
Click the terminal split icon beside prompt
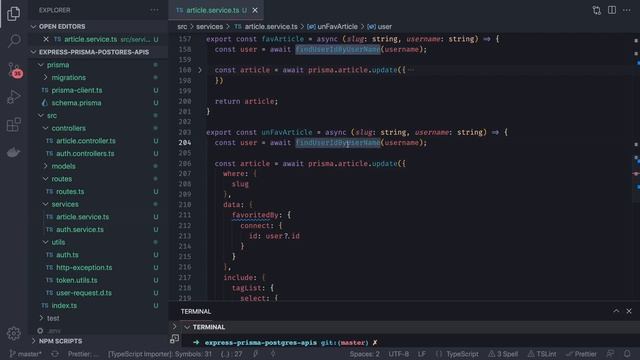point(175,339)
